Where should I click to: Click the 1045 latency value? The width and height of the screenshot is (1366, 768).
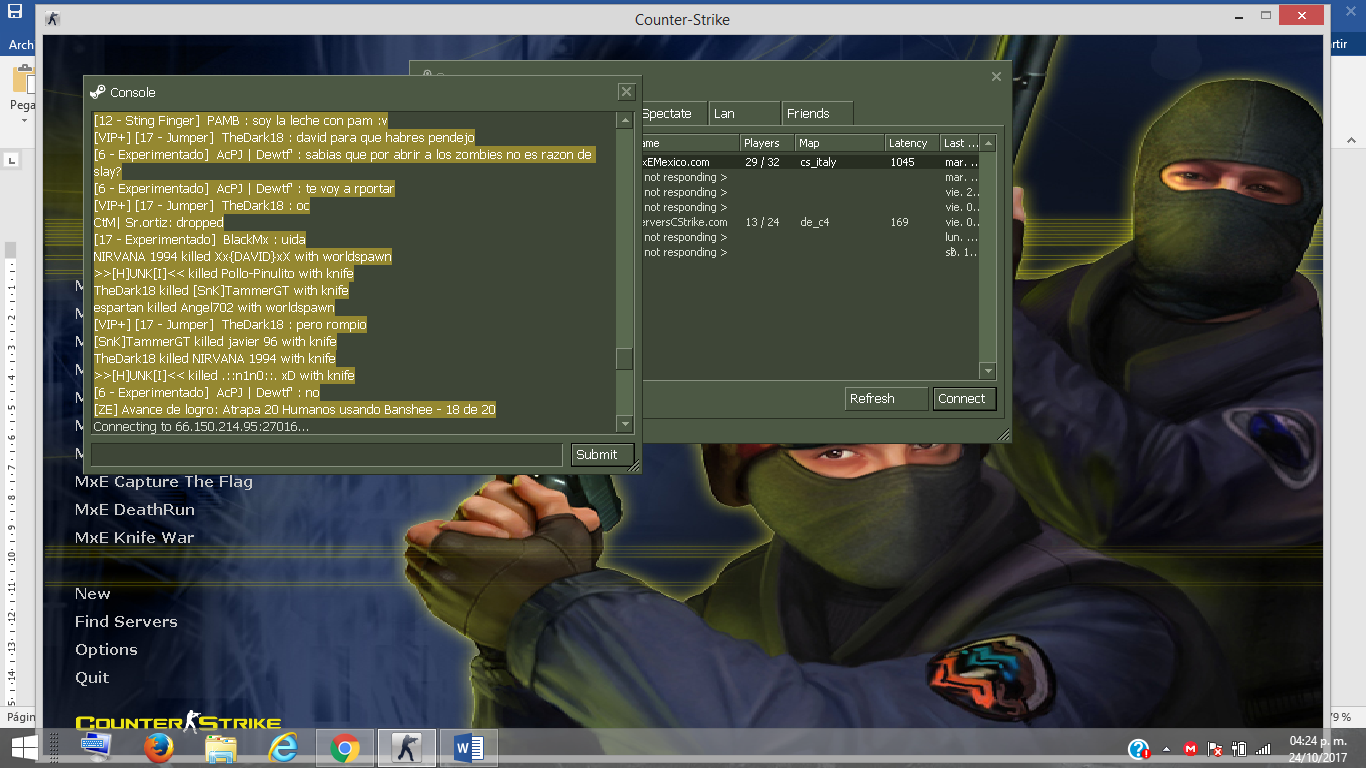[x=903, y=162]
